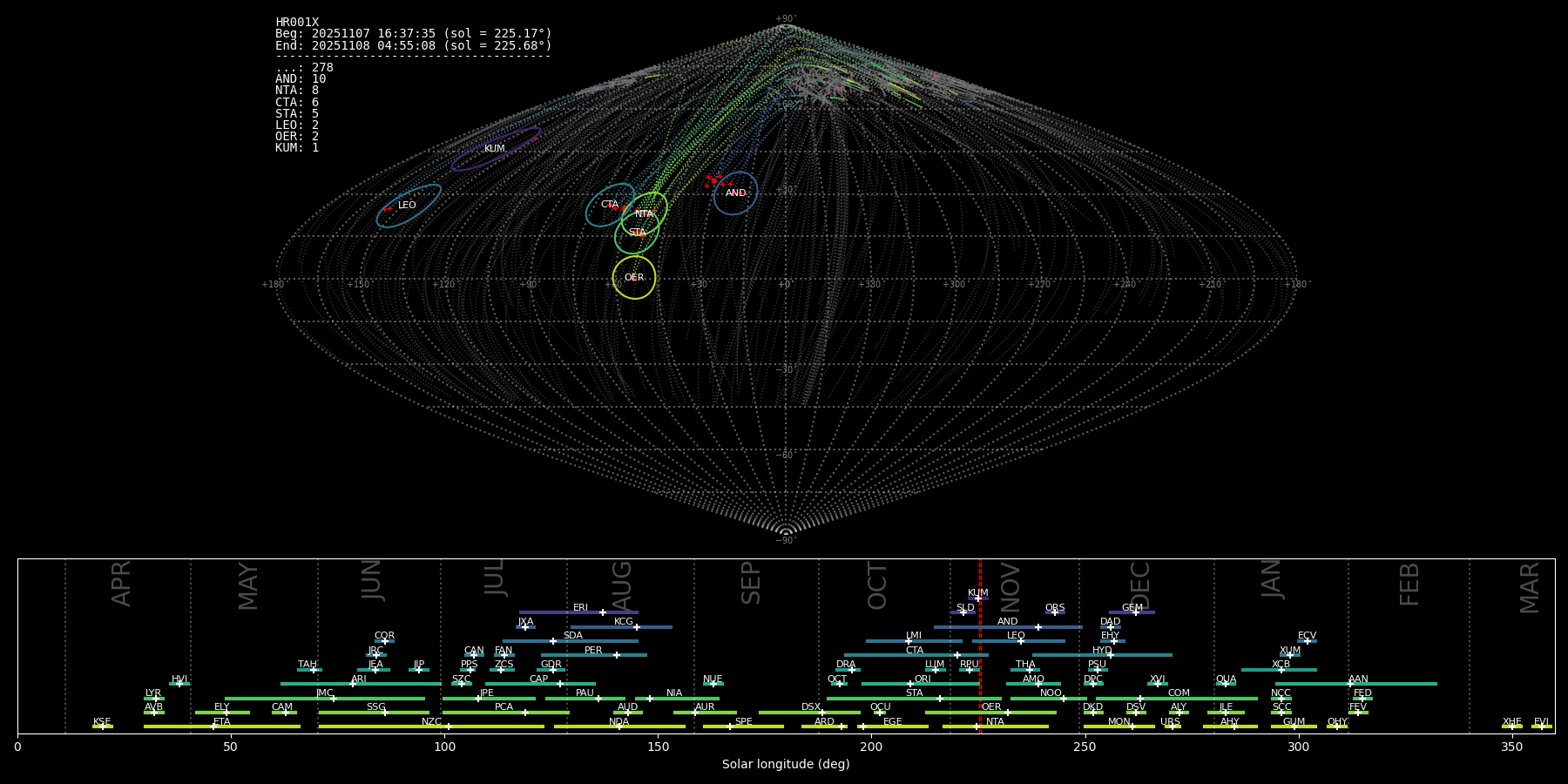Screen dimensions: 1568x784
Task: Click the 'Solar longitude (deg)' axis label
Action: pyautogui.click(x=786, y=765)
